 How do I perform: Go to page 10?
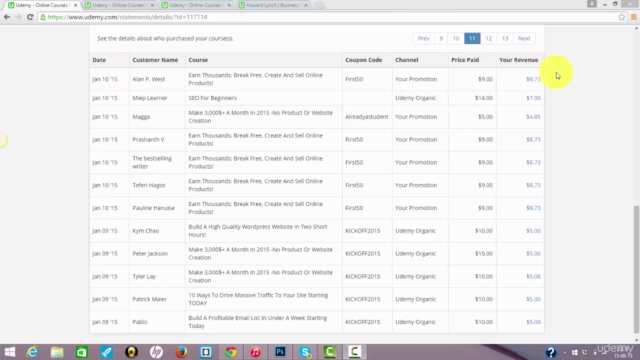coord(456,38)
